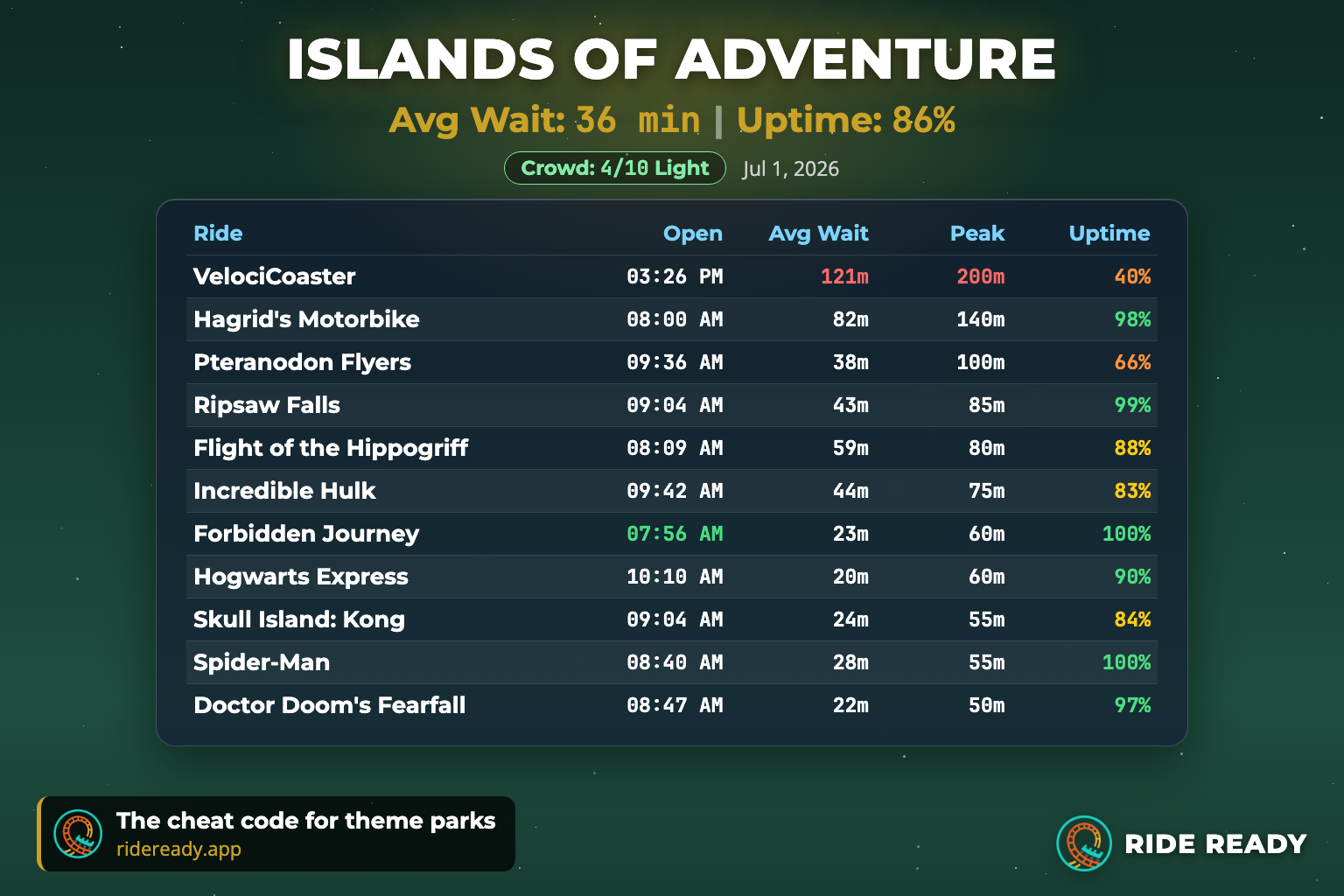Viewport: 1344px width, 896px height.
Task: Click the Peak column header
Action: click(977, 234)
